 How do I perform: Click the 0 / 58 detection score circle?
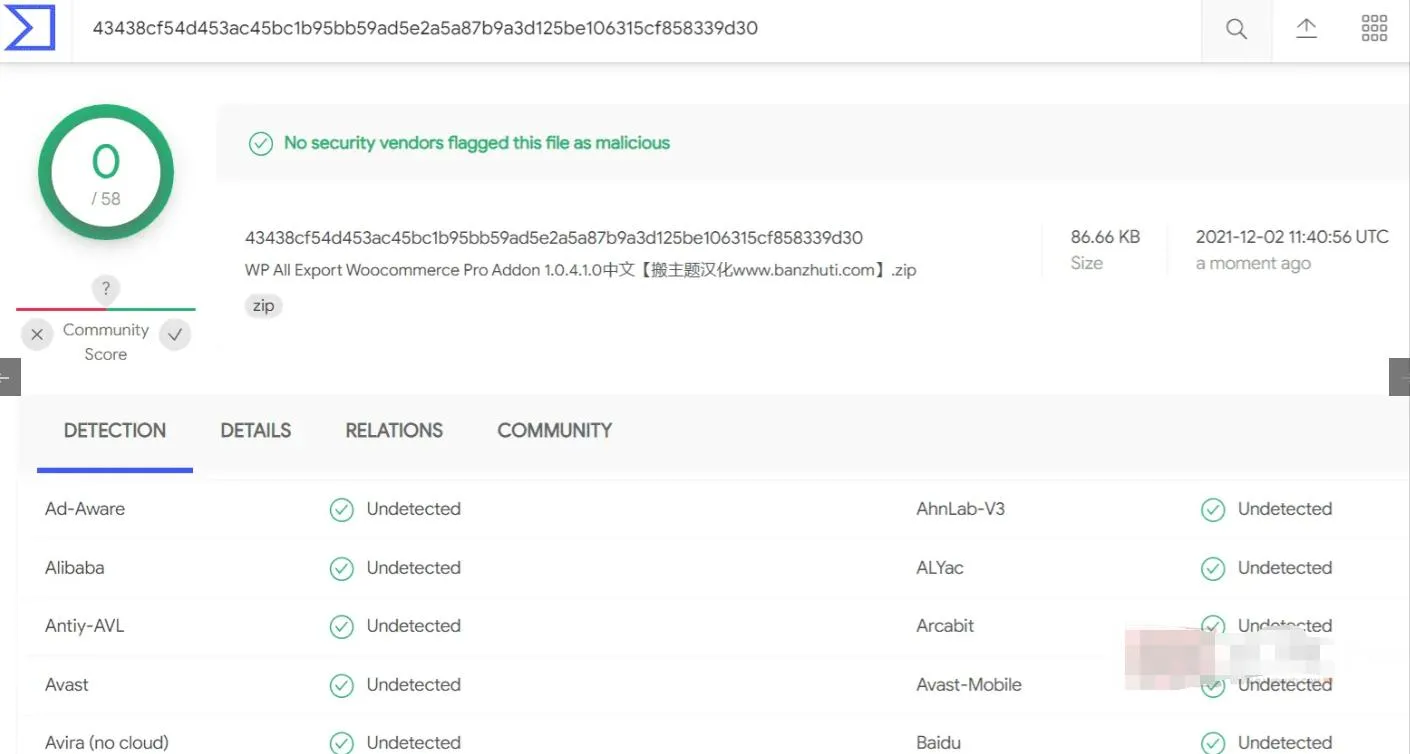(106, 173)
